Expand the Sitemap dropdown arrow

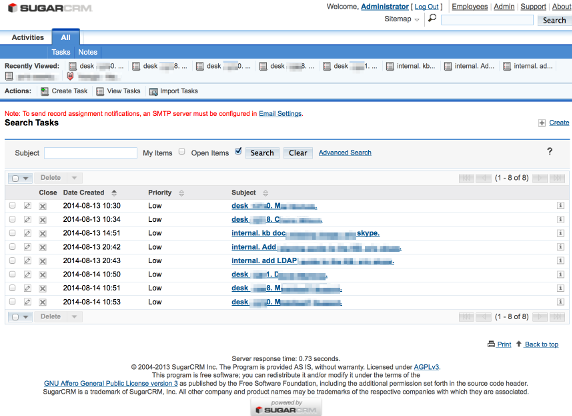point(417,20)
